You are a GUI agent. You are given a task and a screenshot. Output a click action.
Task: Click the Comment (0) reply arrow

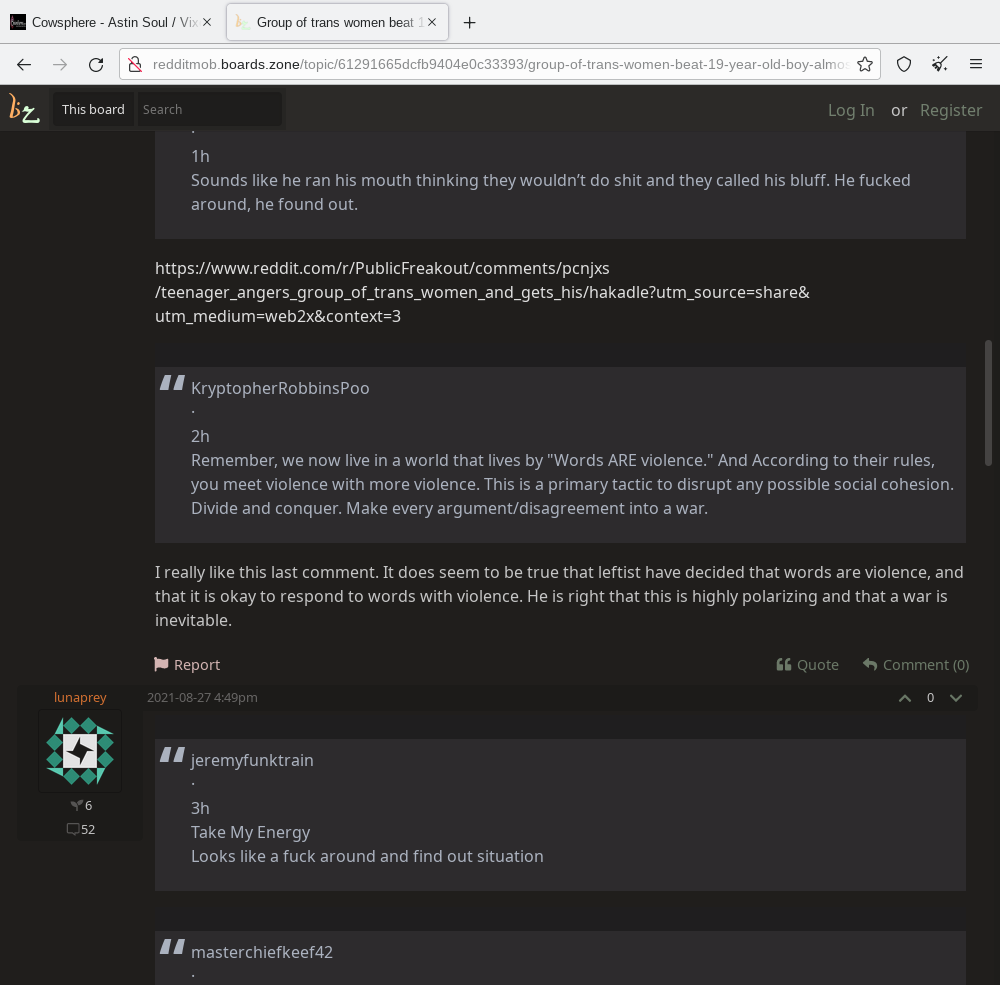point(870,665)
